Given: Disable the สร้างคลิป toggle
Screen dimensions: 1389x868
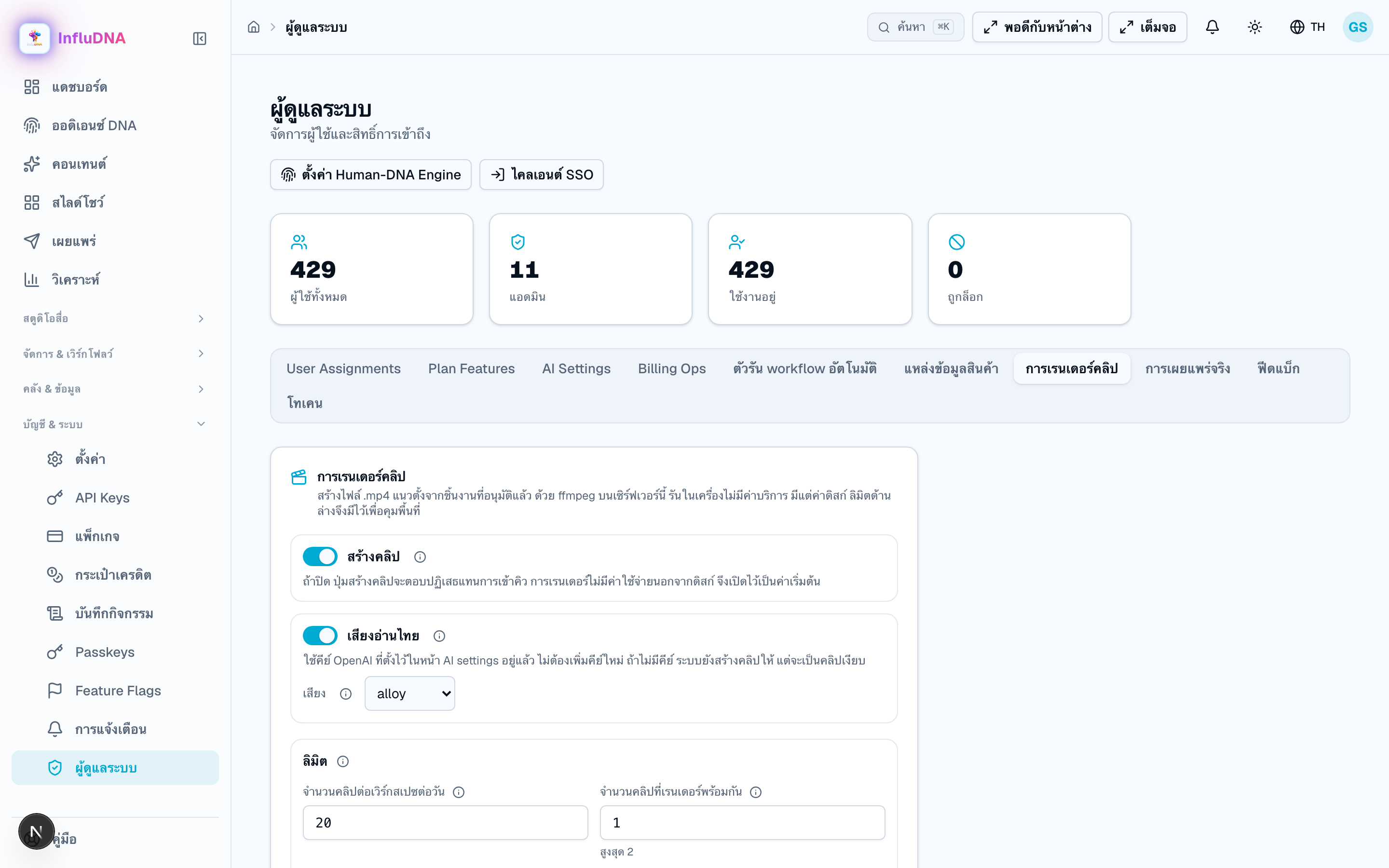Looking at the screenshot, I should (x=320, y=556).
